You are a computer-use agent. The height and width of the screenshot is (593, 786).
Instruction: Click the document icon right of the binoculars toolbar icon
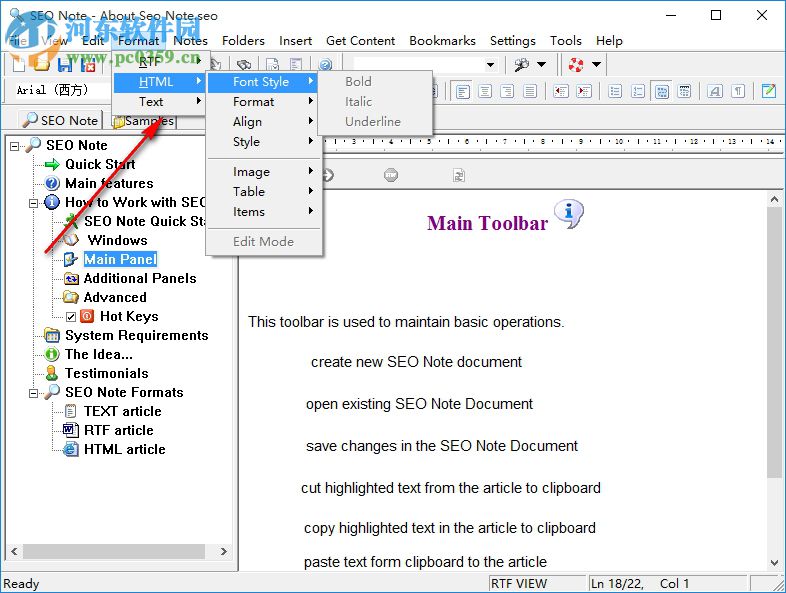tap(272, 65)
